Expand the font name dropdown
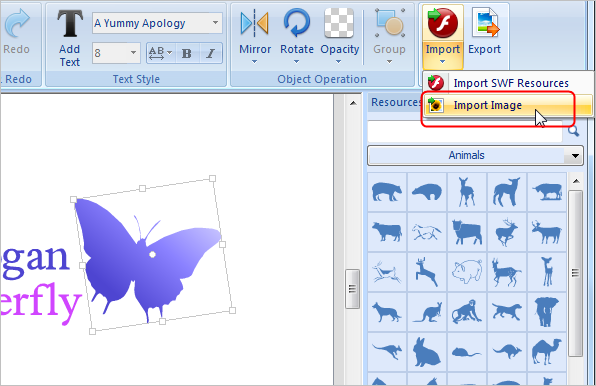The width and height of the screenshot is (596, 386). (215, 23)
